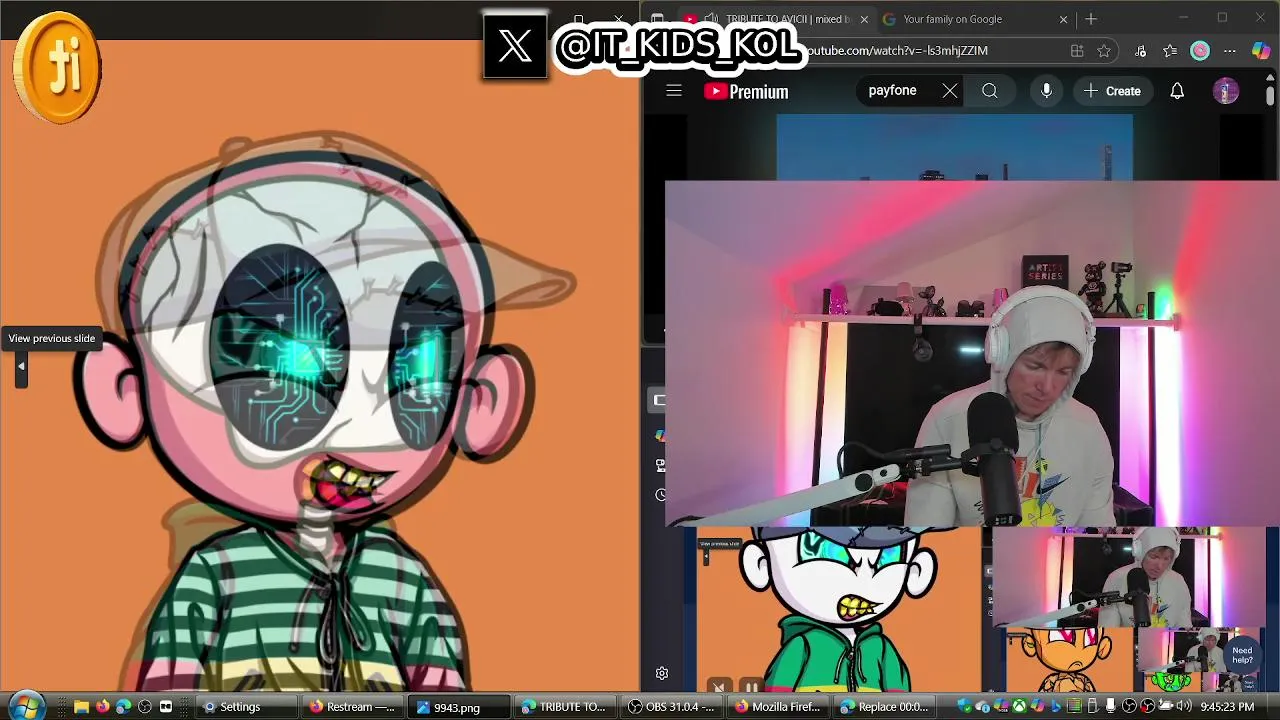Open the Windows Start orb

(25, 706)
